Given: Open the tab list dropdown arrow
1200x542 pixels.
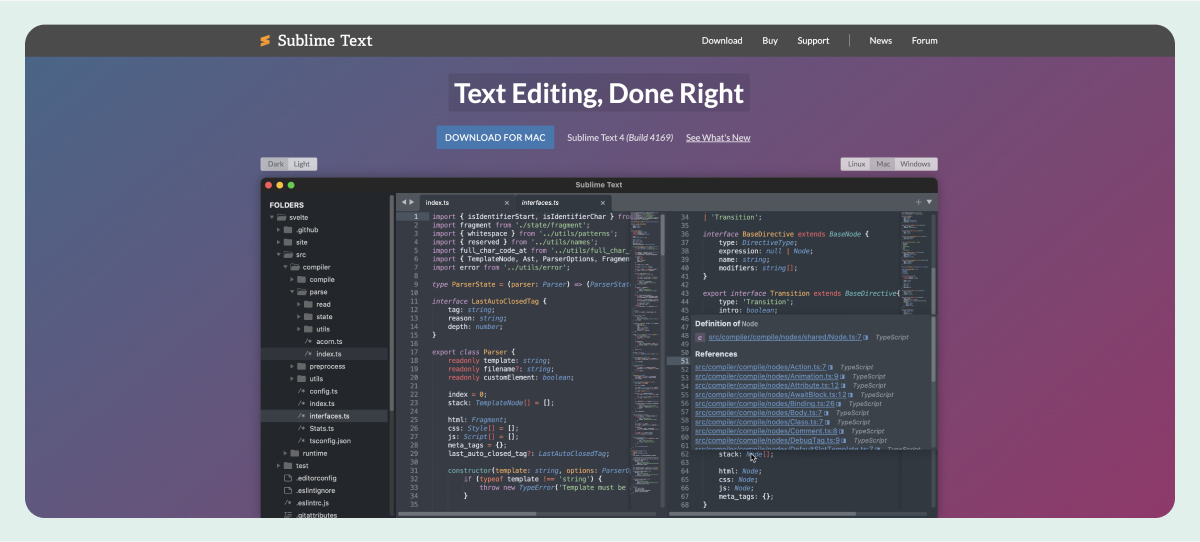Looking at the screenshot, I should tap(929, 202).
